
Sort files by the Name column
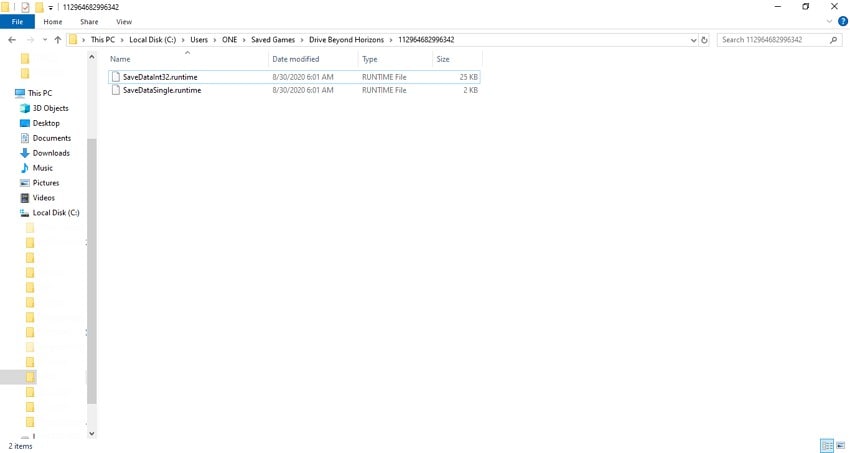(187, 59)
